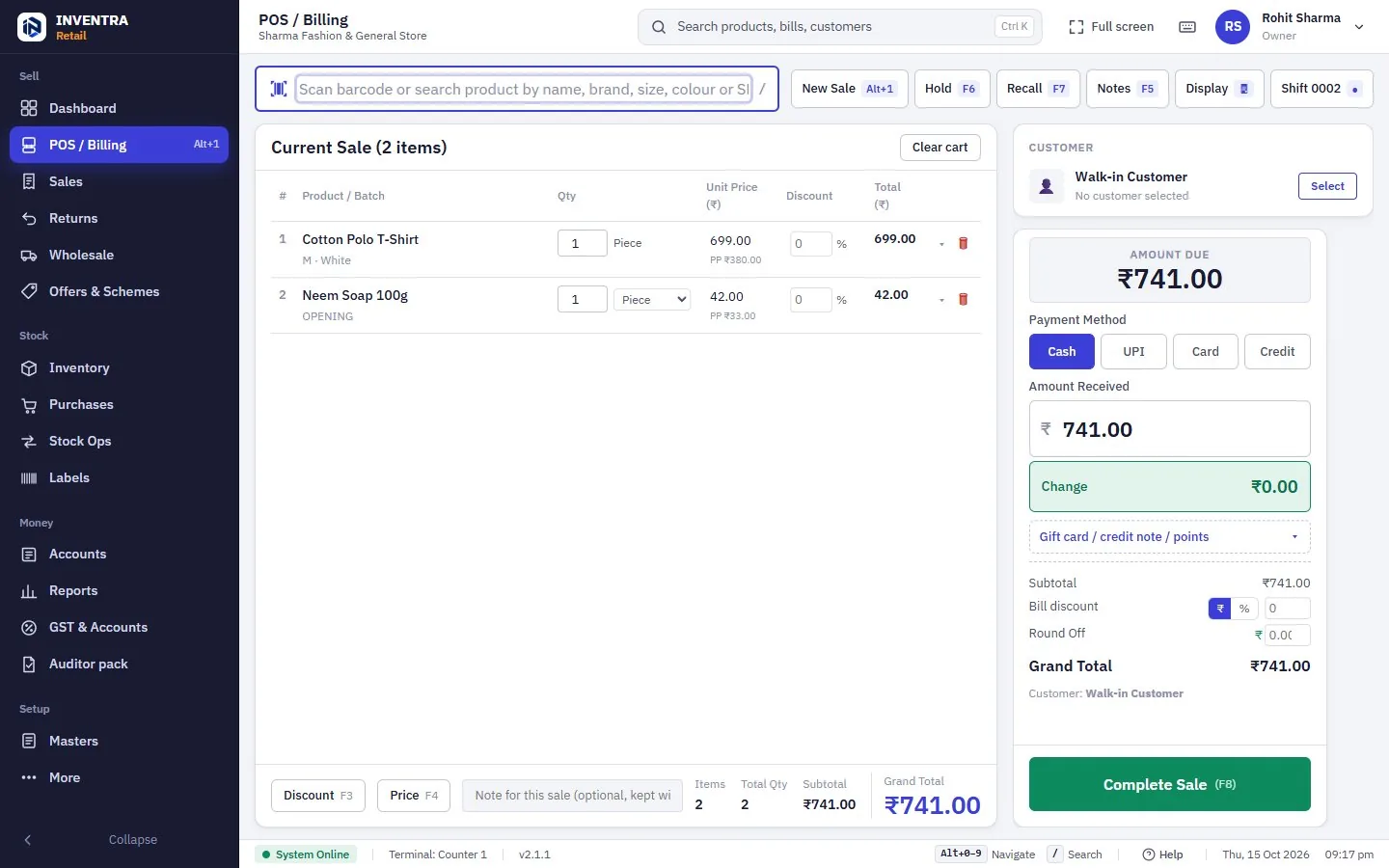Select Credit payment method
Viewport: 1389px width, 868px height.
[x=1277, y=351]
